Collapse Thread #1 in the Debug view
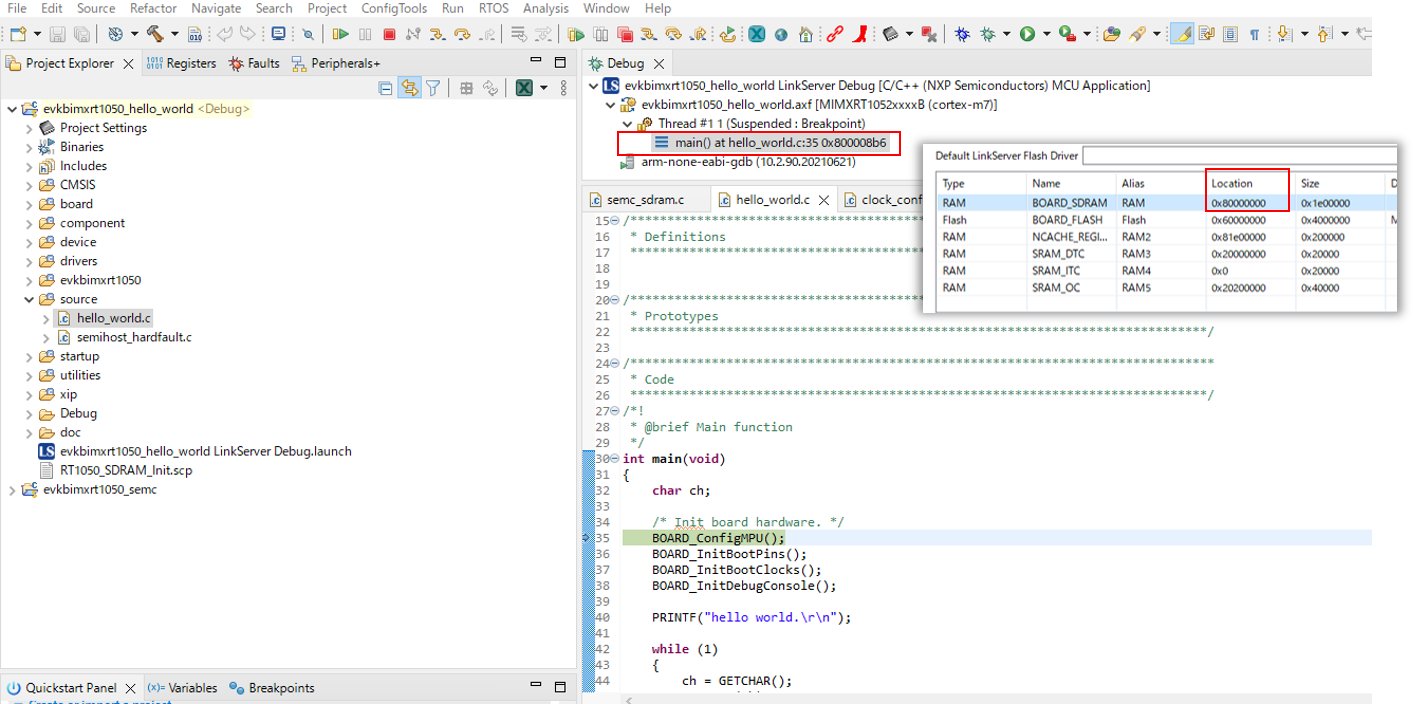Screen dimensions: 1413x704 click(x=627, y=124)
